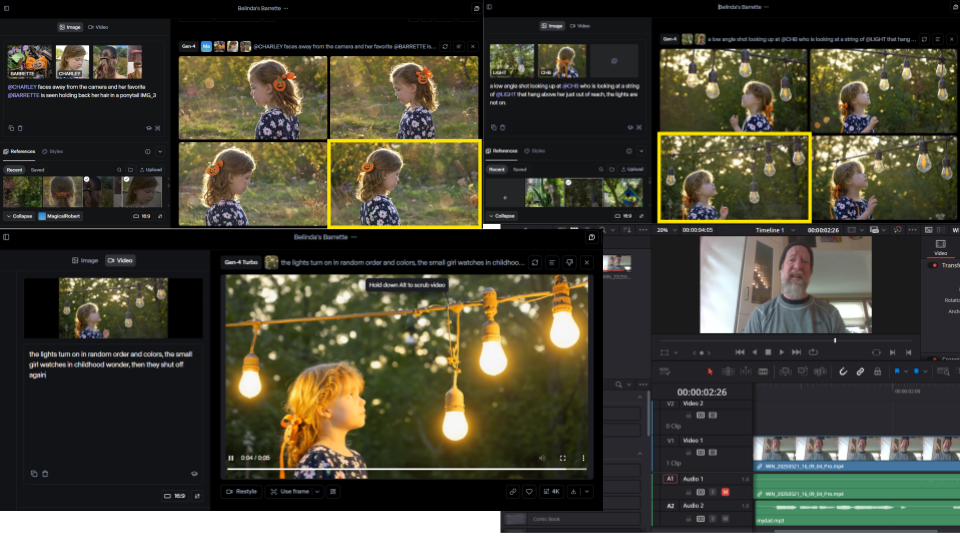The image size is (960, 540).
Task: Click the 4K upscale button
Action: 551,492
